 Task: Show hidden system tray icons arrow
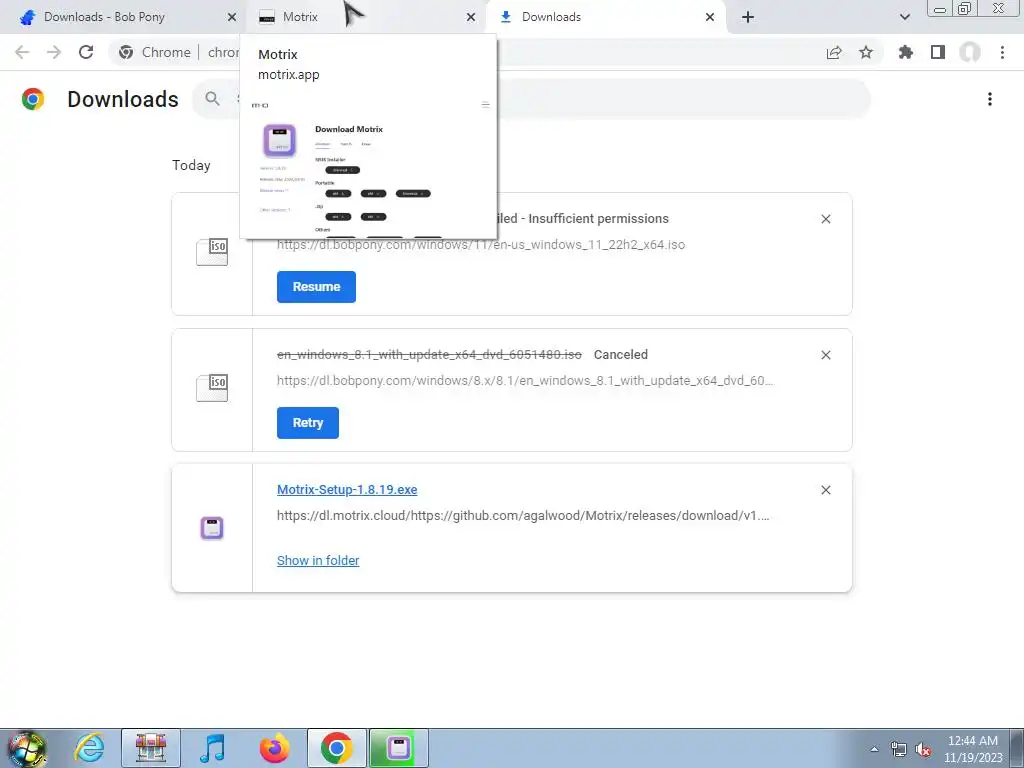(874, 749)
